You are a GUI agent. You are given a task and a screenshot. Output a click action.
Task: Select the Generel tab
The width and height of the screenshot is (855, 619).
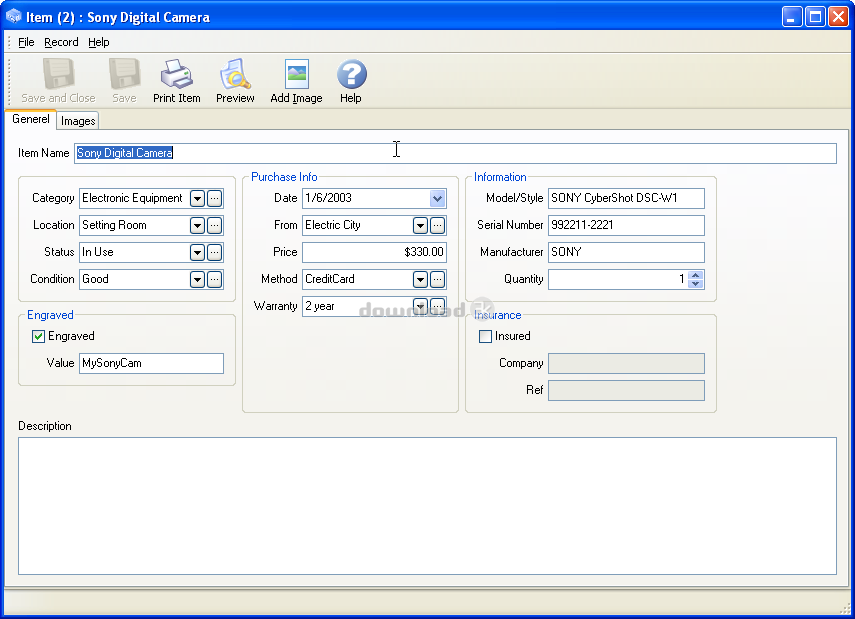click(x=31, y=119)
